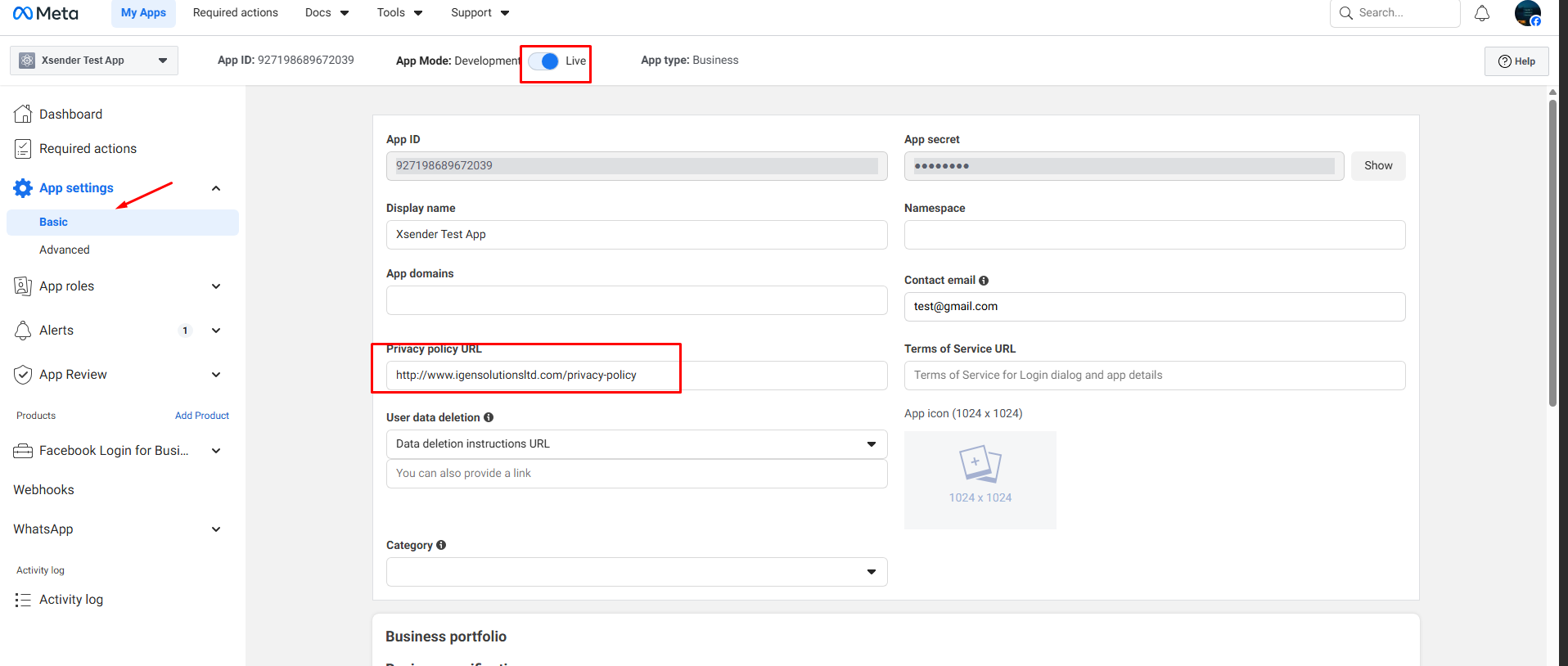1568x666 pixels.
Task: Click the Contact email info icon
Action: (x=984, y=281)
